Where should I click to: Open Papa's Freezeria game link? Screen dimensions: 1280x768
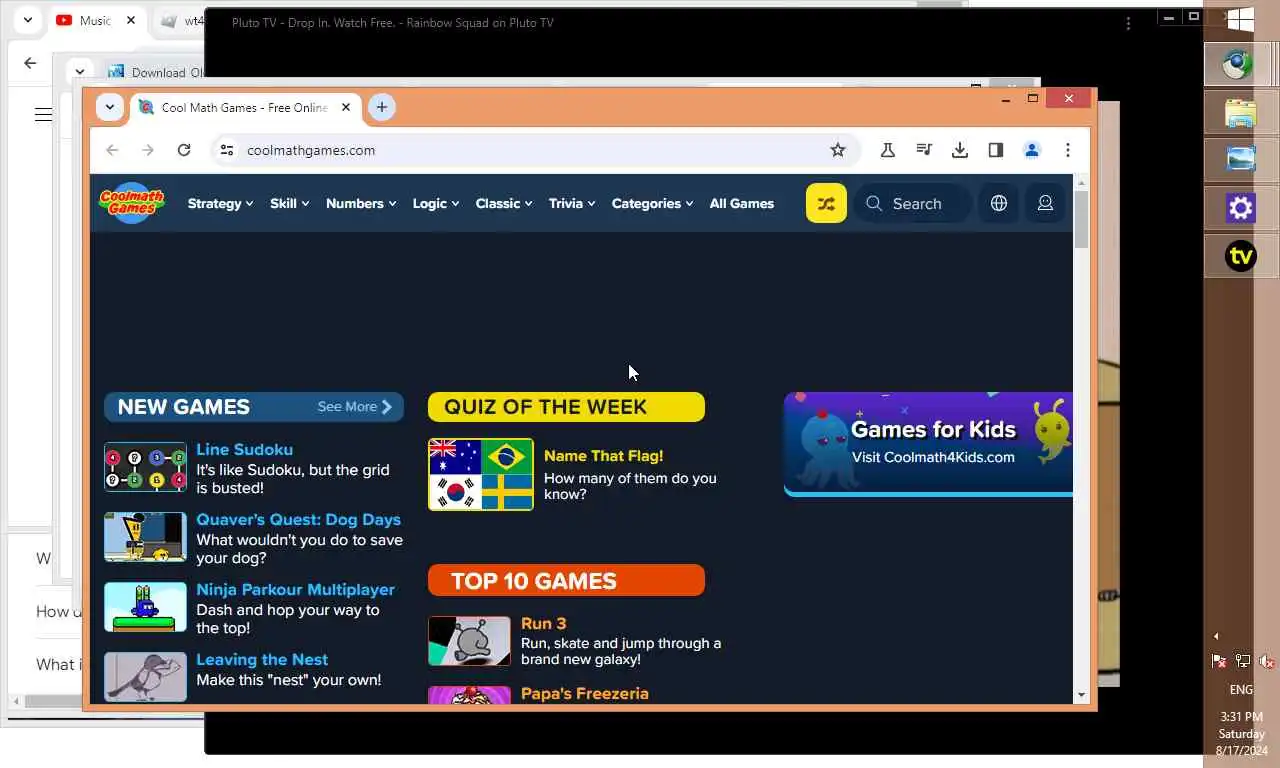(x=585, y=693)
